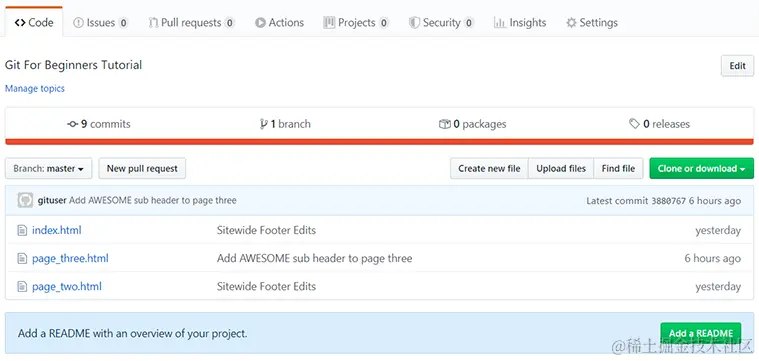Click the Pull requests merge icon

point(153,22)
